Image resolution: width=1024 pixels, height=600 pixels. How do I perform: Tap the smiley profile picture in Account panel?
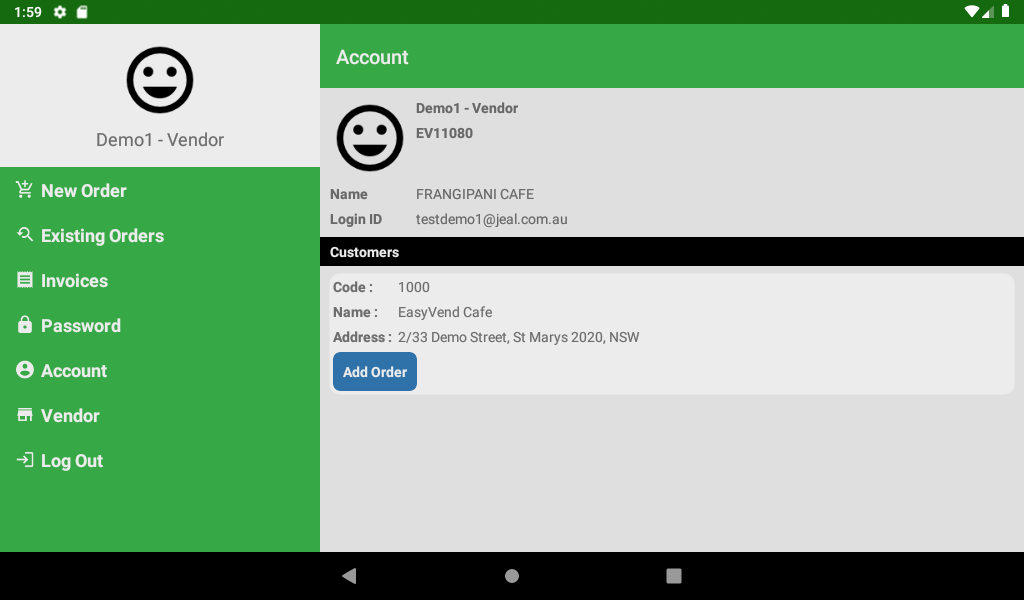370,138
